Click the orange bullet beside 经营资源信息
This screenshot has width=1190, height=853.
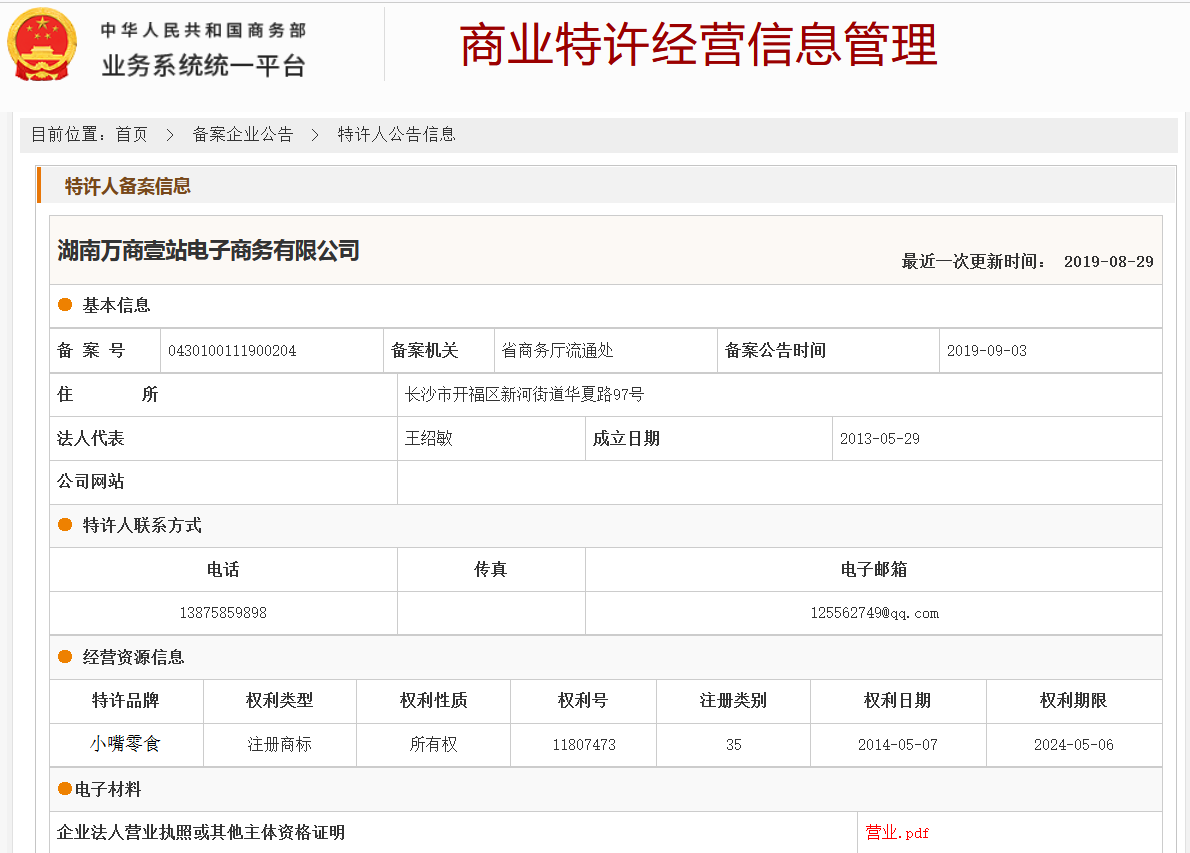[x=65, y=656]
